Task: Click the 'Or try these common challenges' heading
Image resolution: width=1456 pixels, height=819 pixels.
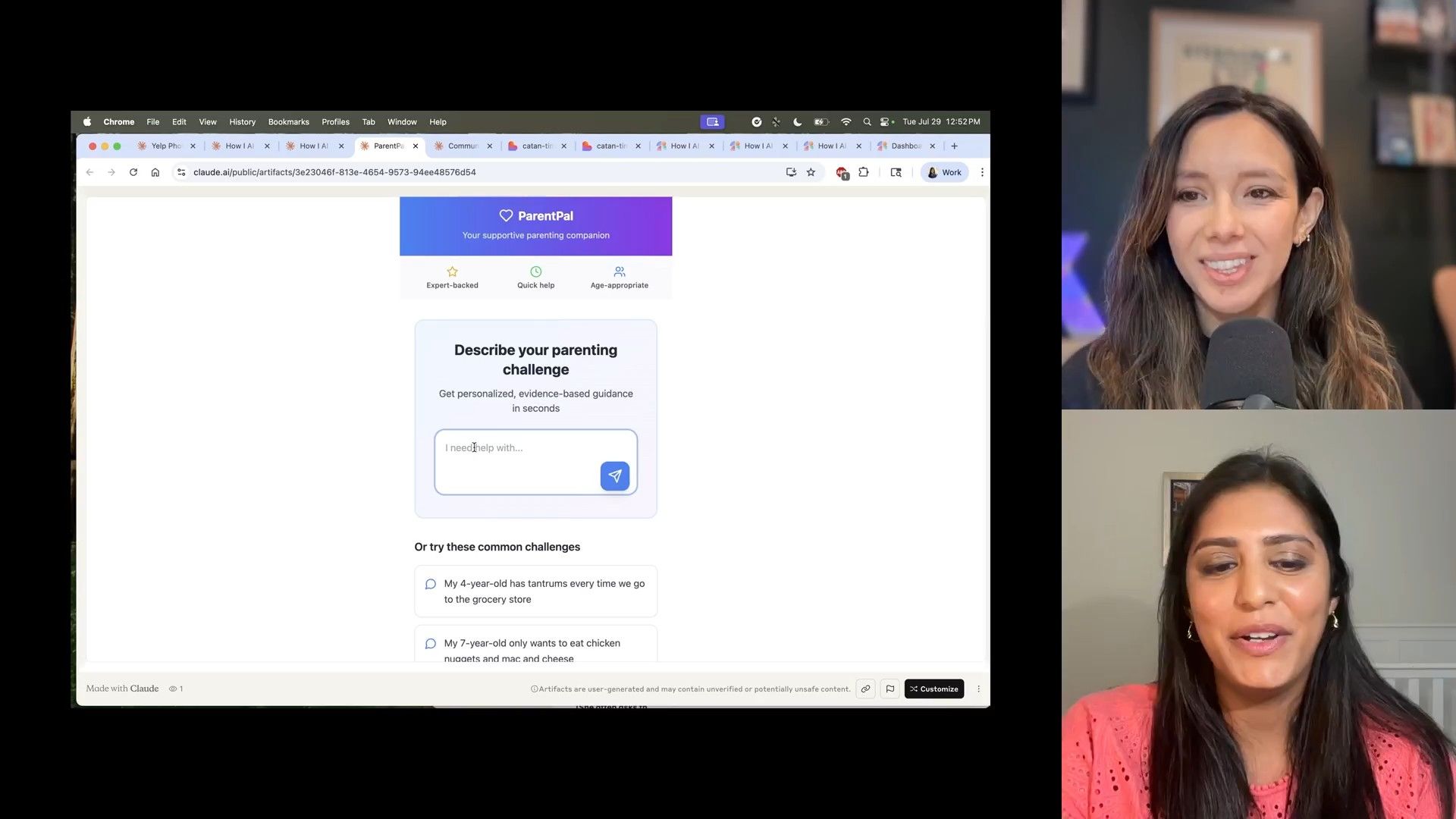Action: [497, 547]
